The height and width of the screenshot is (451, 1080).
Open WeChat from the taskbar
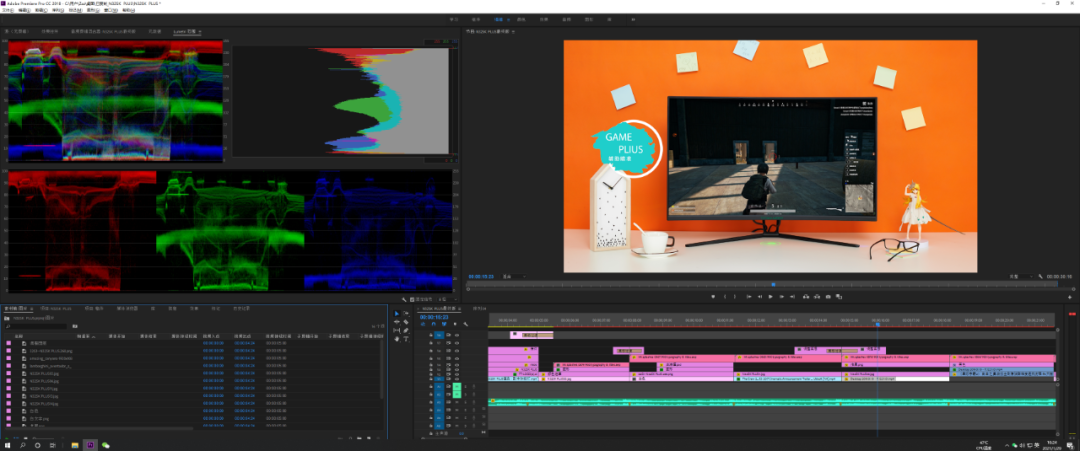(105, 445)
